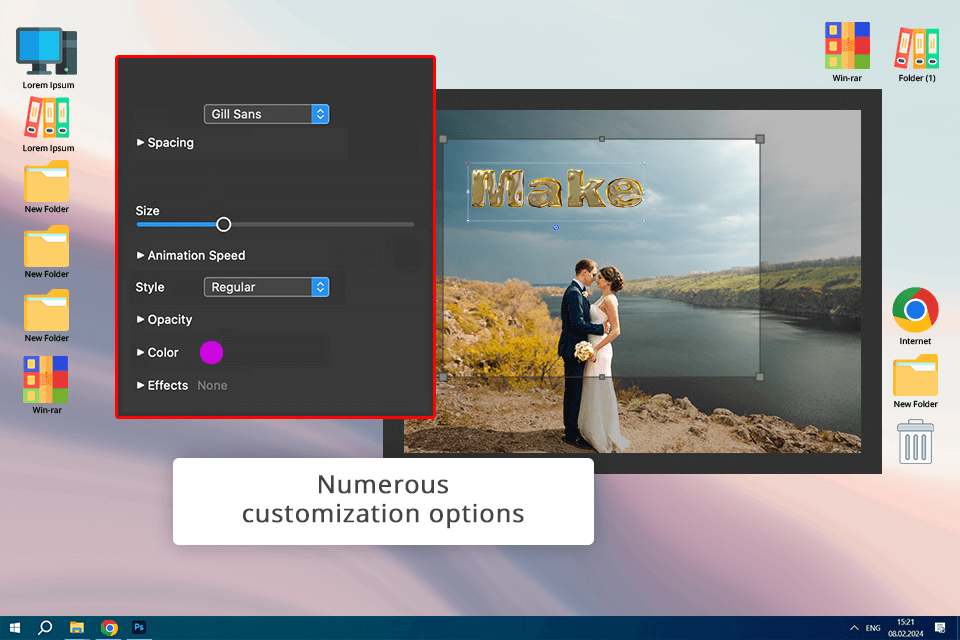Click the wedding couple in the photo
Screen dimensions: 960x640
pos(591,355)
